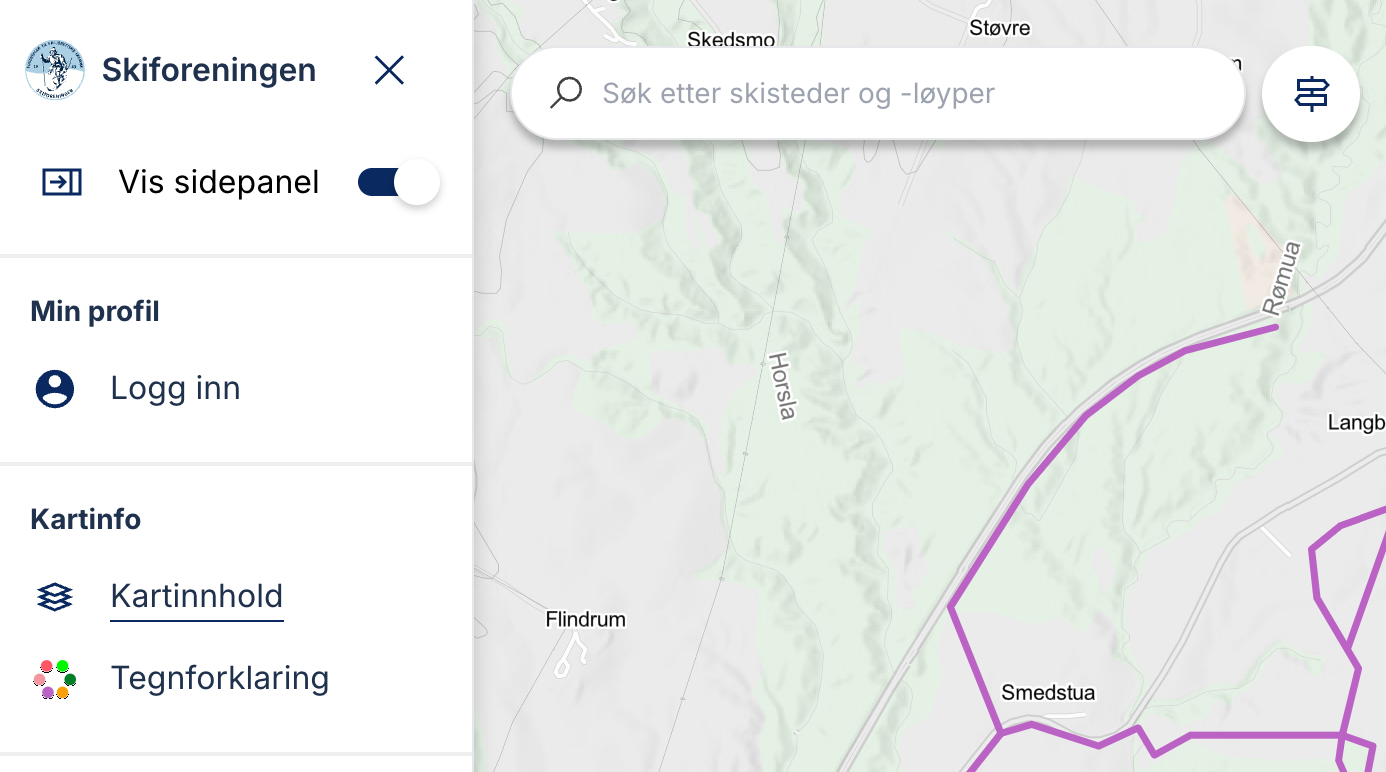The height and width of the screenshot is (772, 1386).
Task: Click the Smedstua place label on map
Action: [x=1048, y=693]
